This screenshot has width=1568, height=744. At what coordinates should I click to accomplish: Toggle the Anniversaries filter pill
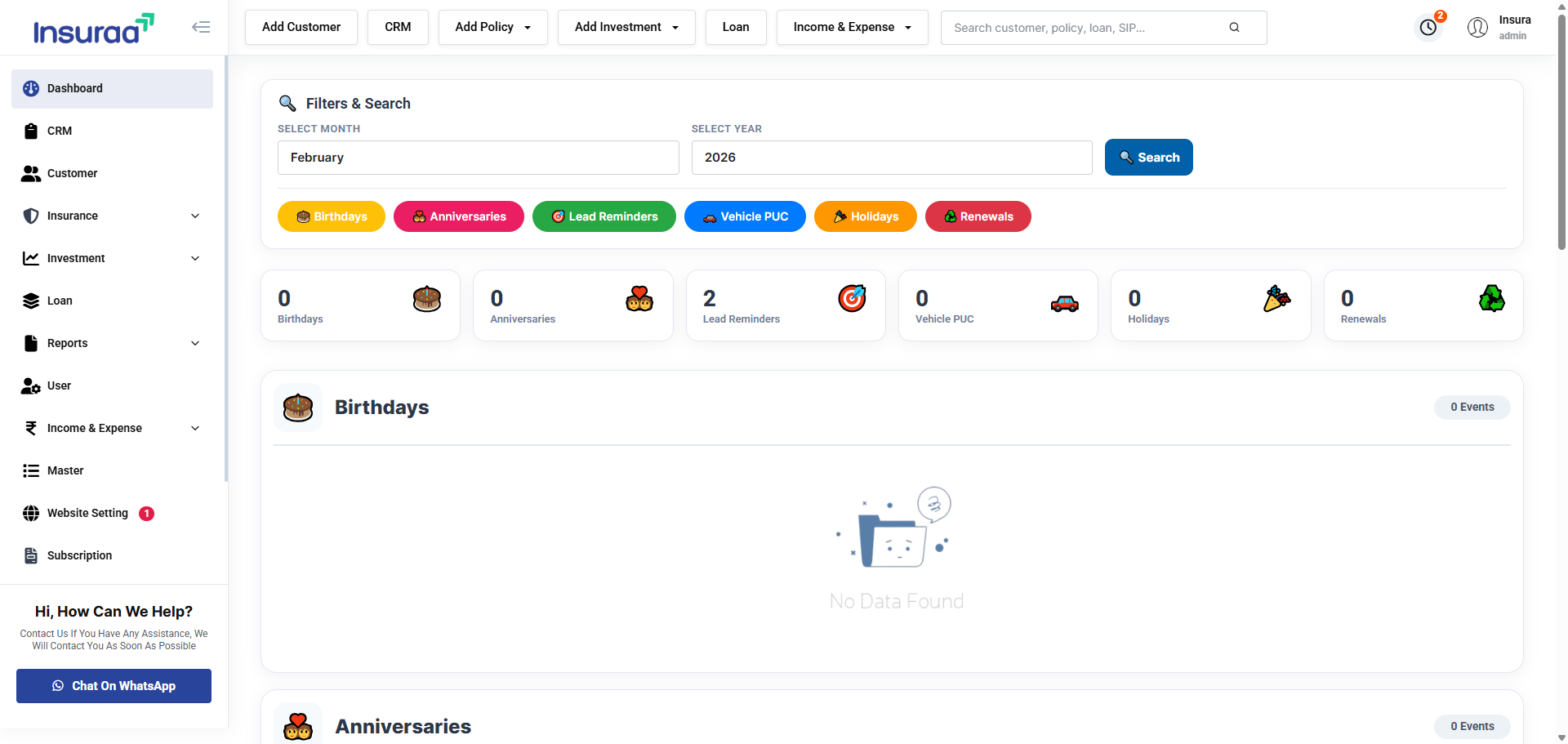click(459, 216)
